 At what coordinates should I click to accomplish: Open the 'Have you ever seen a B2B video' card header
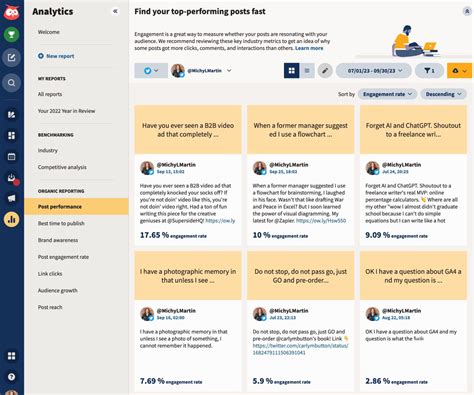click(188, 130)
